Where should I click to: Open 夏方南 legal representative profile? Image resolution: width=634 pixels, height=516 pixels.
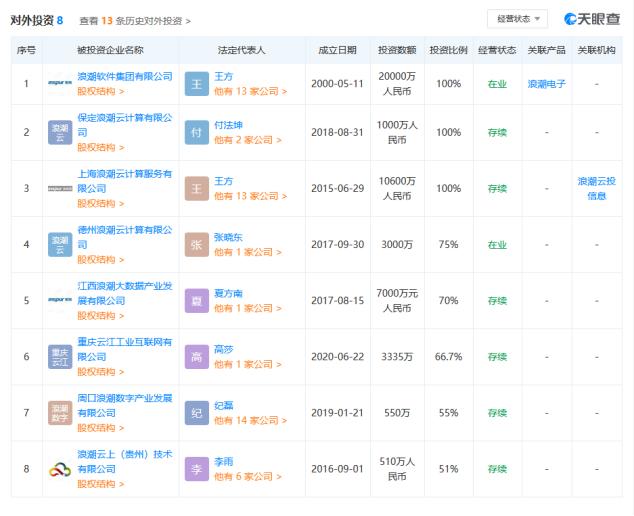point(228,294)
